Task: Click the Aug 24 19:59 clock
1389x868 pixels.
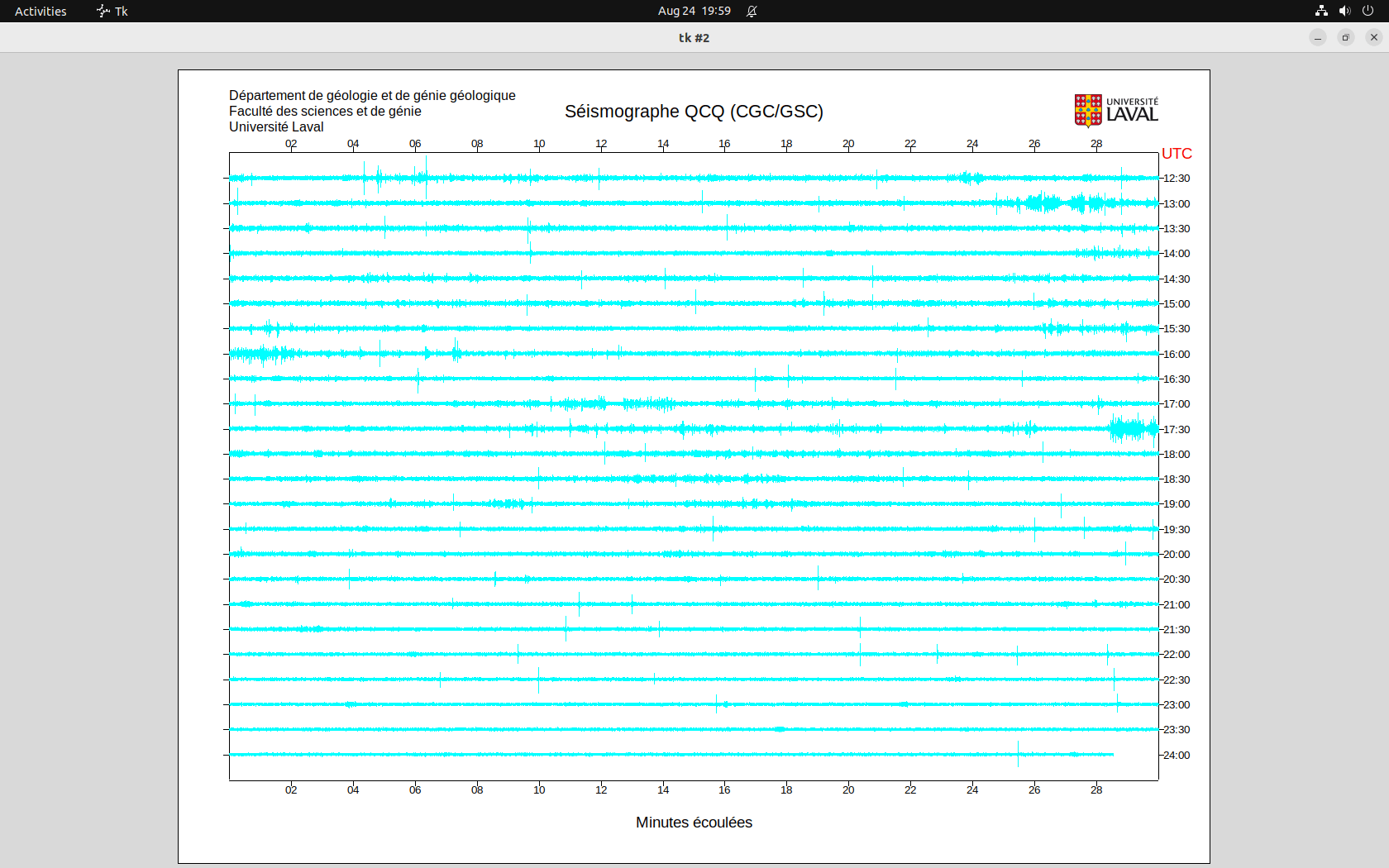Action: click(694, 11)
